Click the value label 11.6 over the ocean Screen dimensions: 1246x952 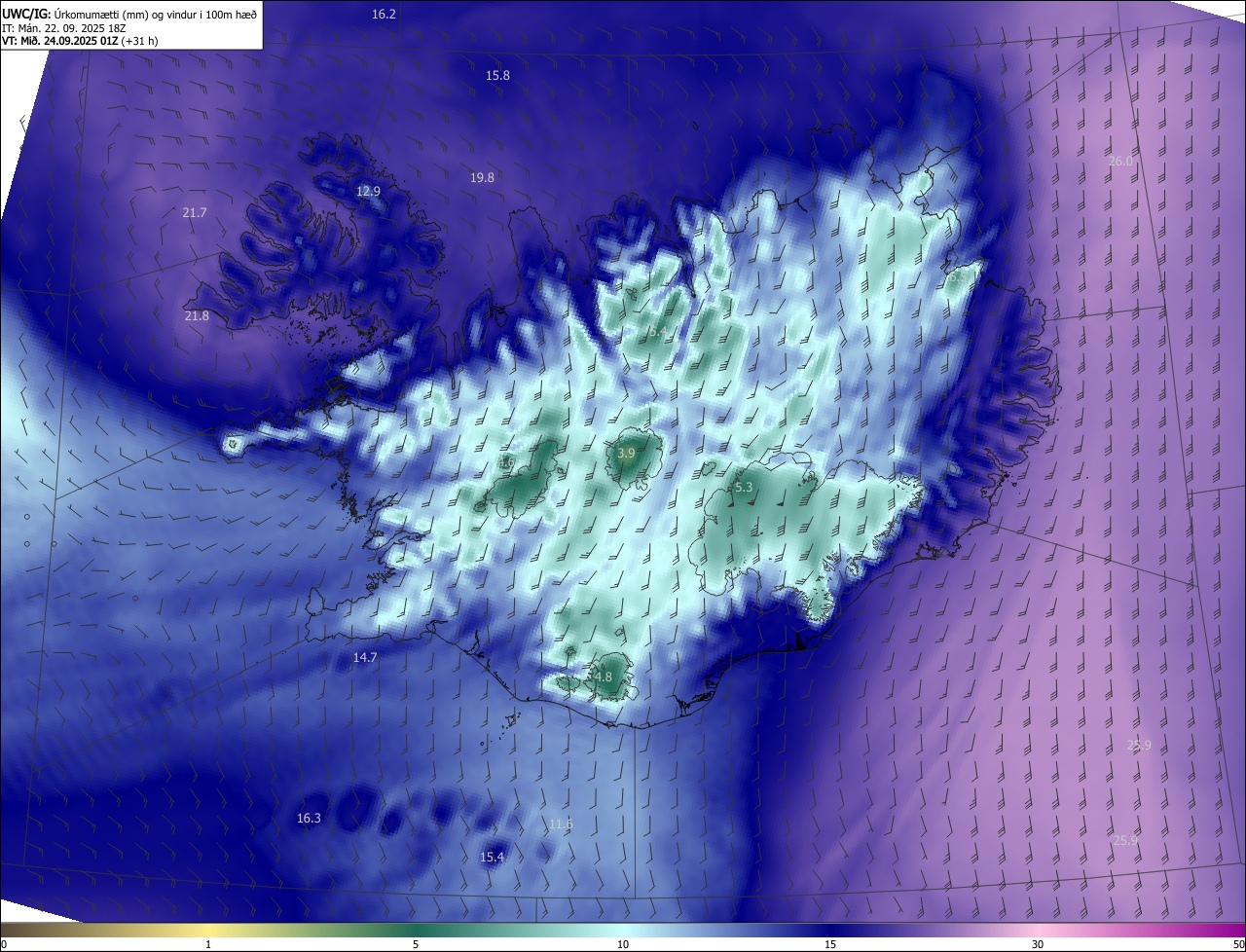(561, 824)
